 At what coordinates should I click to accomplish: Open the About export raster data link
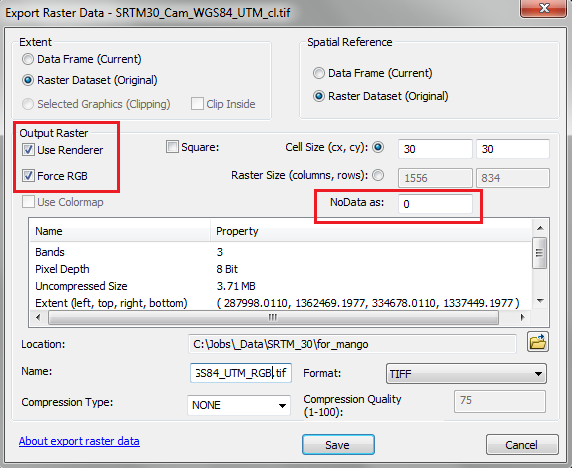pyautogui.click(x=79, y=441)
